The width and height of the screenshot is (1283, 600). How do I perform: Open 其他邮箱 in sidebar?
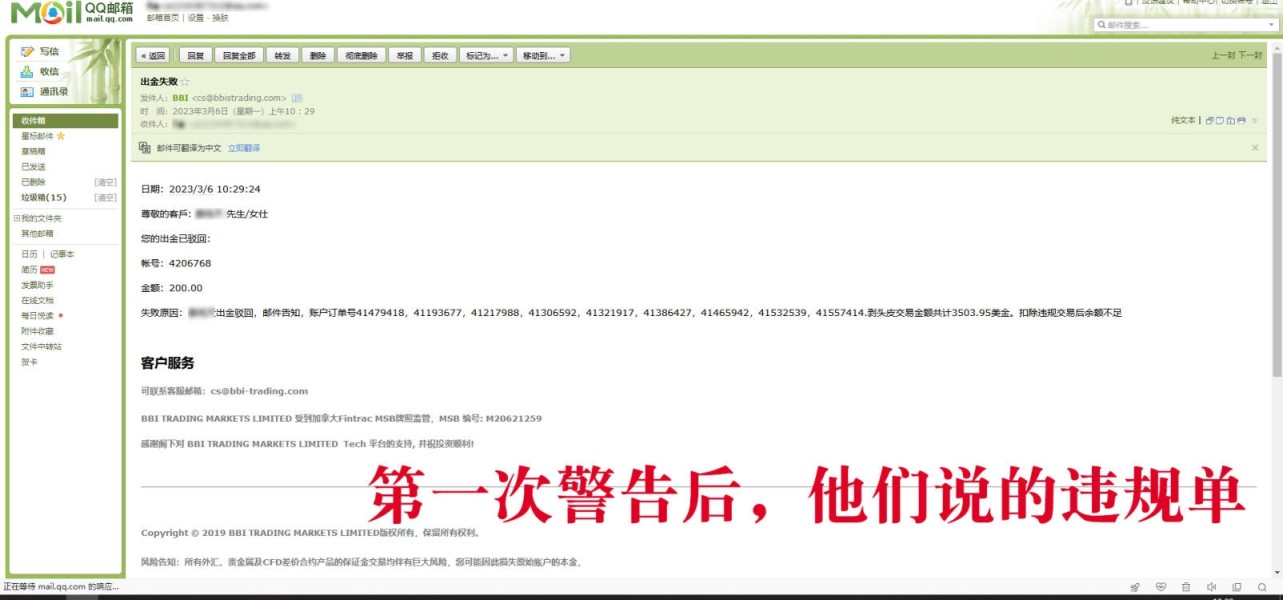coord(37,234)
